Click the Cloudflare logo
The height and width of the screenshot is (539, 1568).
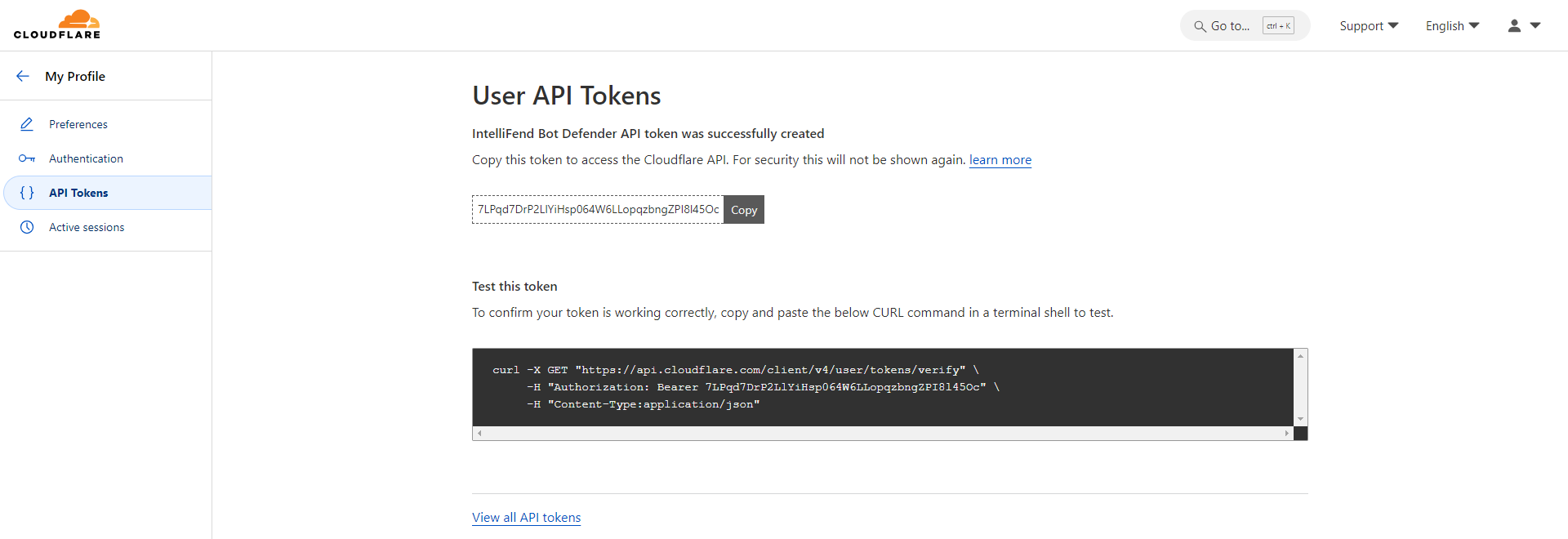(x=57, y=24)
